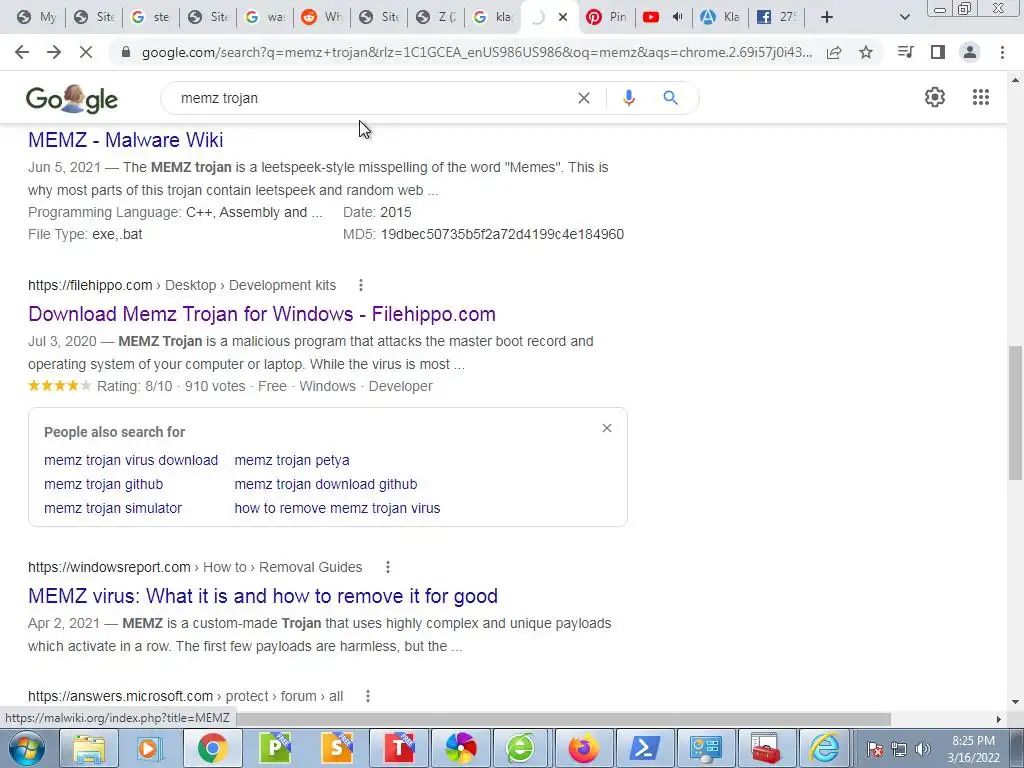Viewport: 1024px width, 768px height.
Task: Open Chrome three-dot menu
Action: click(1002, 52)
